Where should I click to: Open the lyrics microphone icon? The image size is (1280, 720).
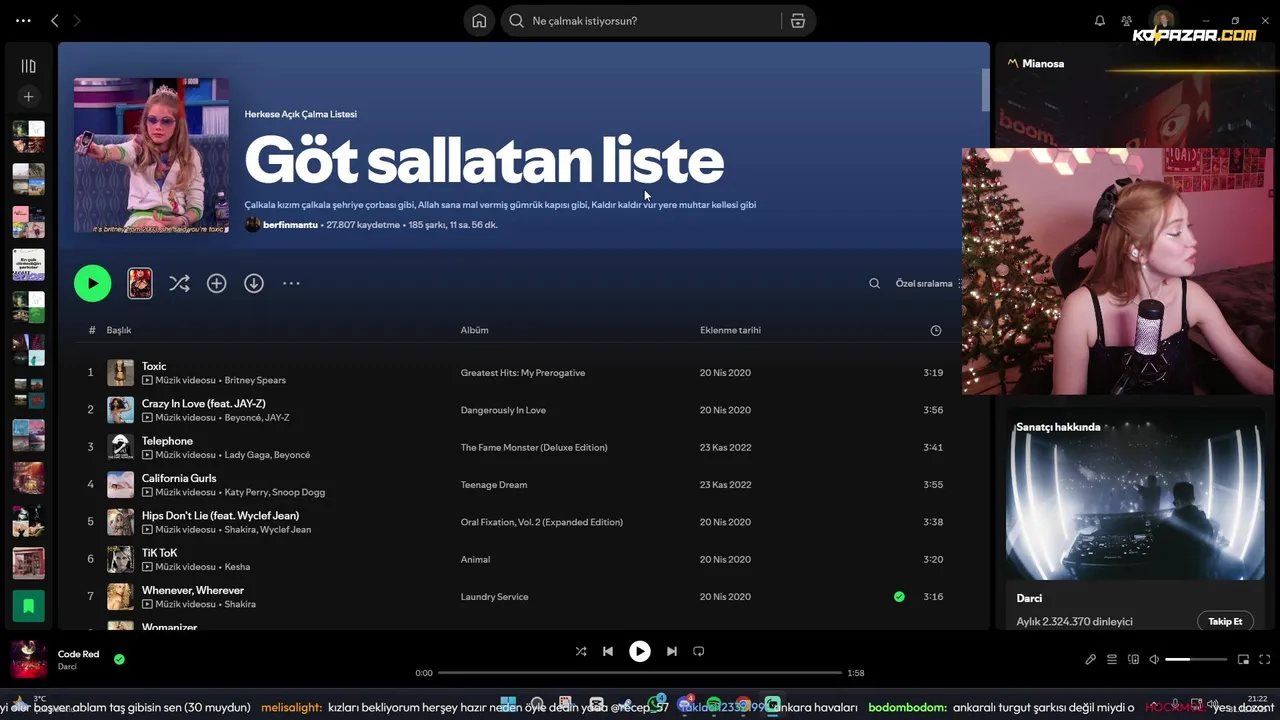[x=1091, y=660]
